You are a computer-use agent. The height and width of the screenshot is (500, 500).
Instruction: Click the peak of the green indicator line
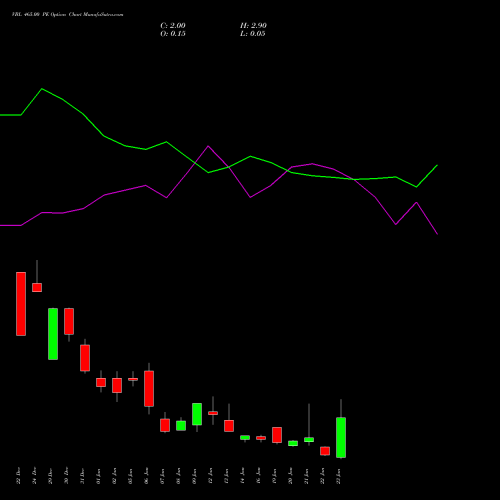click(x=42, y=89)
